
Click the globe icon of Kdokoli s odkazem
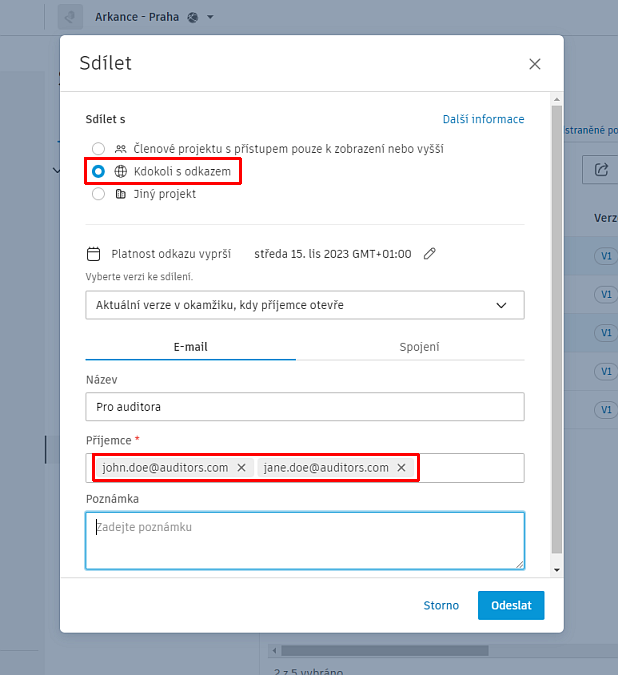pos(121,172)
